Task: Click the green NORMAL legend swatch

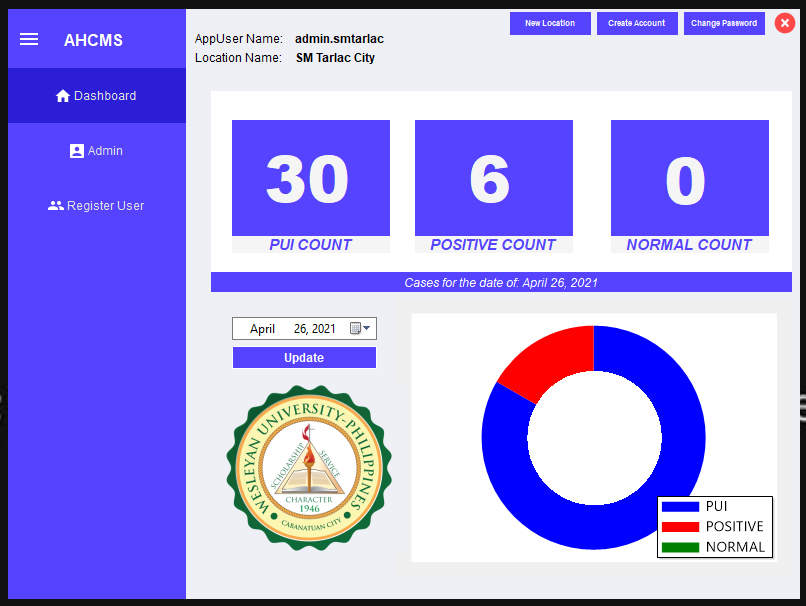Action: (x=680, y=547)
